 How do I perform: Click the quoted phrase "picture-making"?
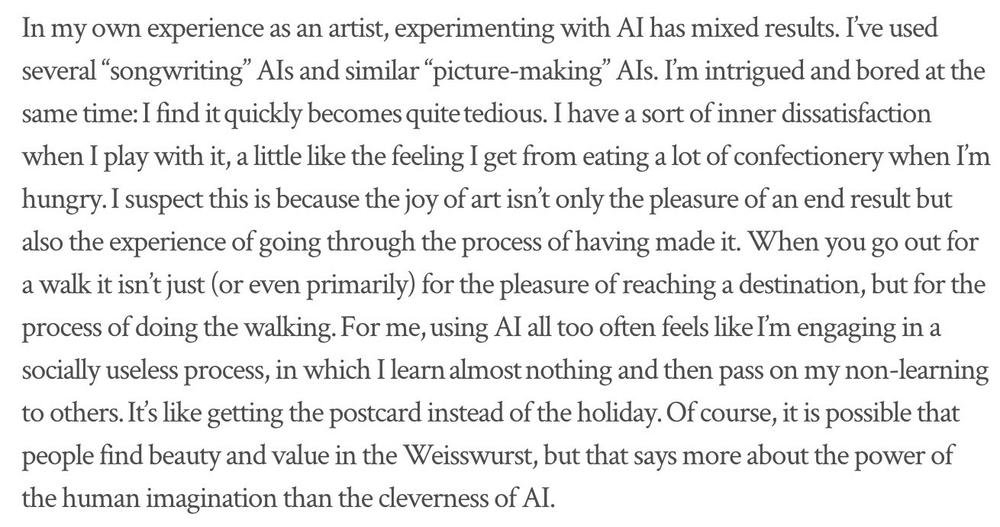click(x=517, y=72)
